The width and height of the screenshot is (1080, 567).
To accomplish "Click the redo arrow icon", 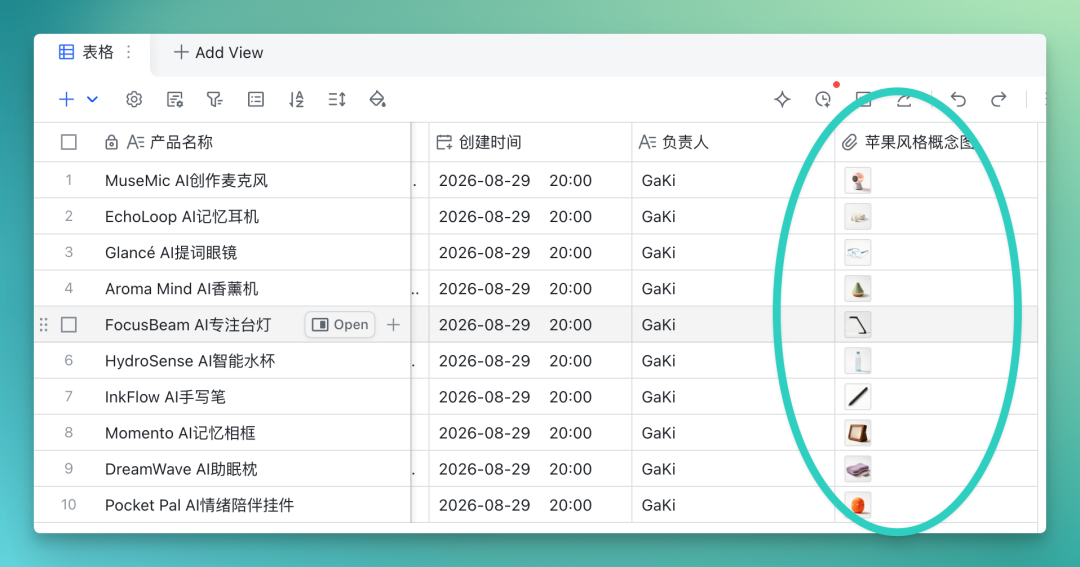I will pyautogui.click(x=998, y=100).
